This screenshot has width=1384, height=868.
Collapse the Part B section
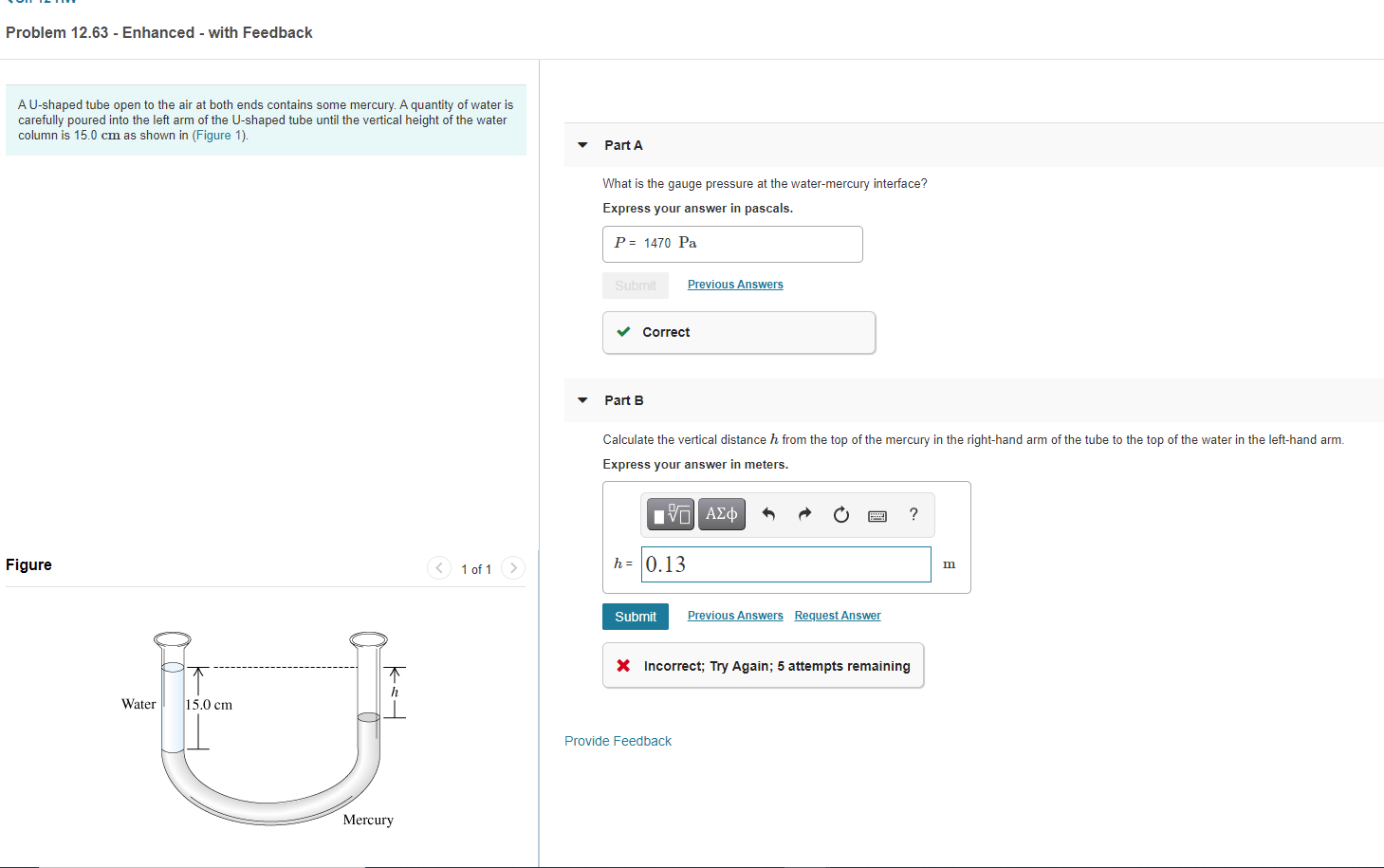click(582, 400)
